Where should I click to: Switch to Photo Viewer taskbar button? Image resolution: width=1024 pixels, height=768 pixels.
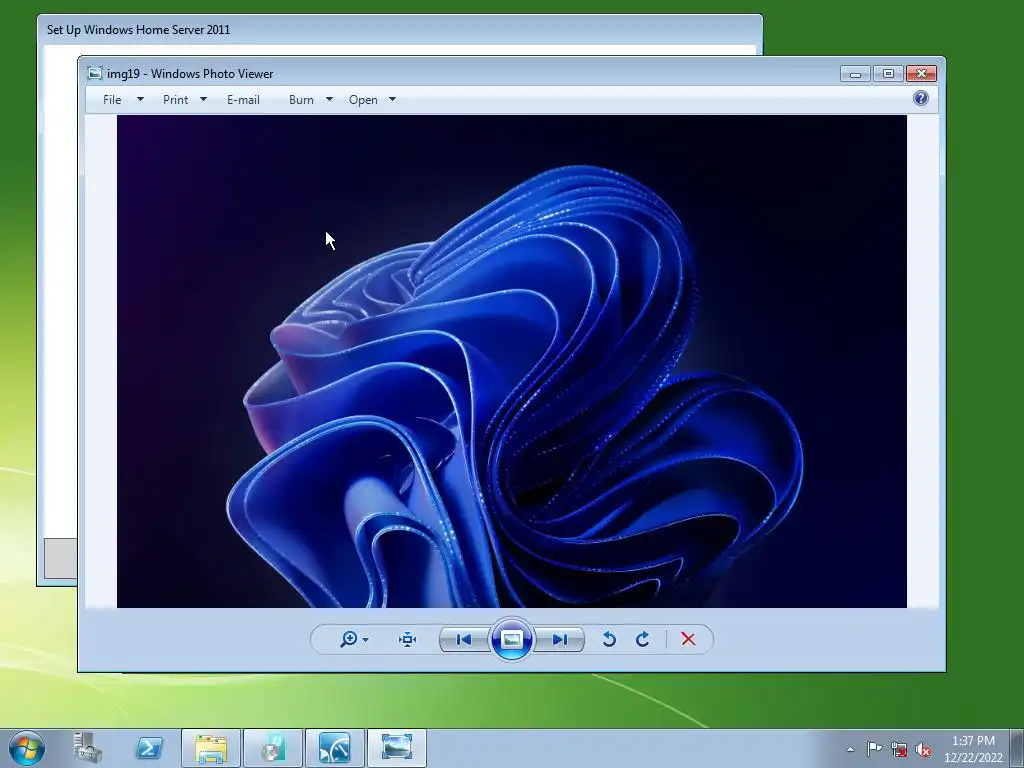coord(397,748)
